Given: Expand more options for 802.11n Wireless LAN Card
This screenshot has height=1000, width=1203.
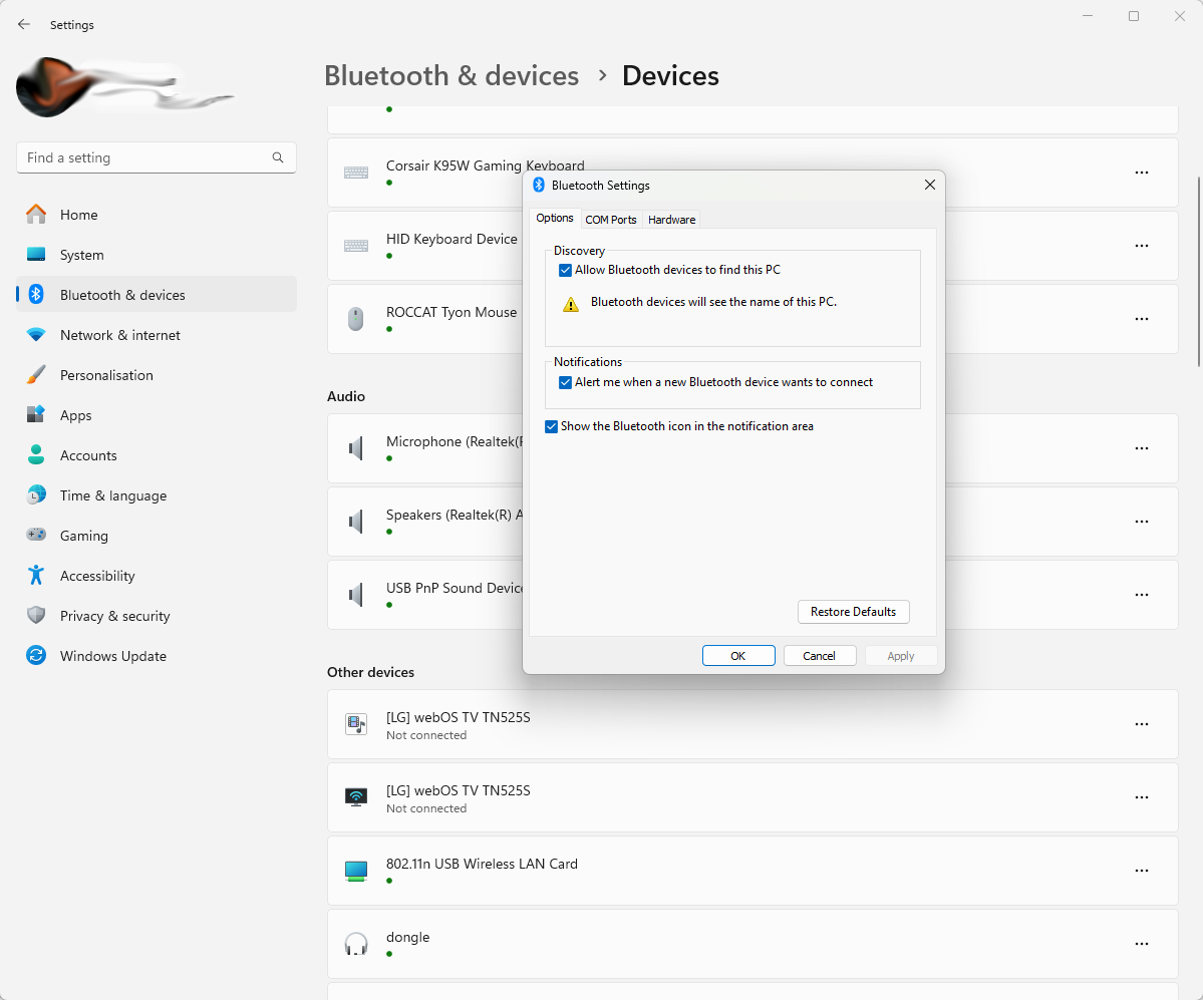Looking at the screenshot, I should point(1141,870).
